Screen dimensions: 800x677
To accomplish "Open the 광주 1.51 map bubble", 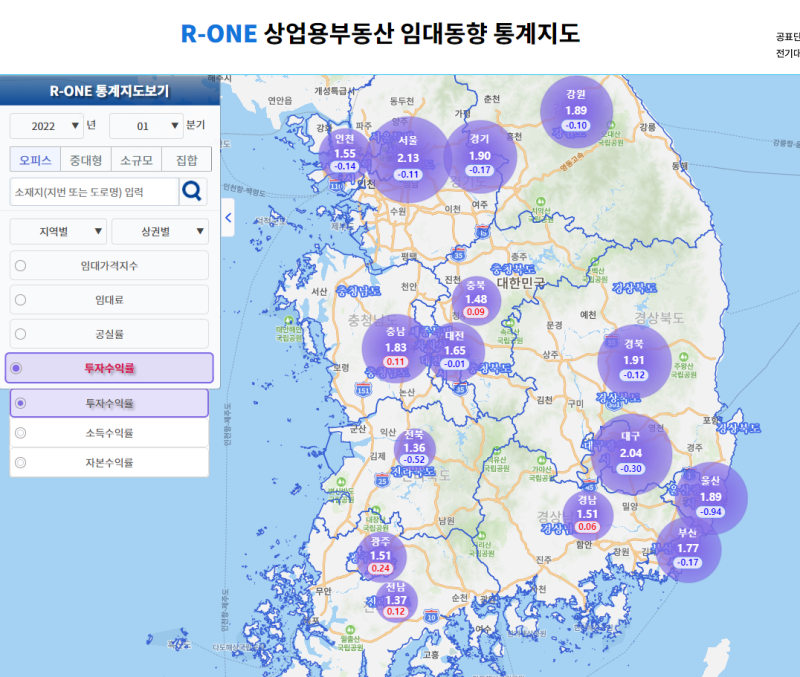I will (380, 556).
